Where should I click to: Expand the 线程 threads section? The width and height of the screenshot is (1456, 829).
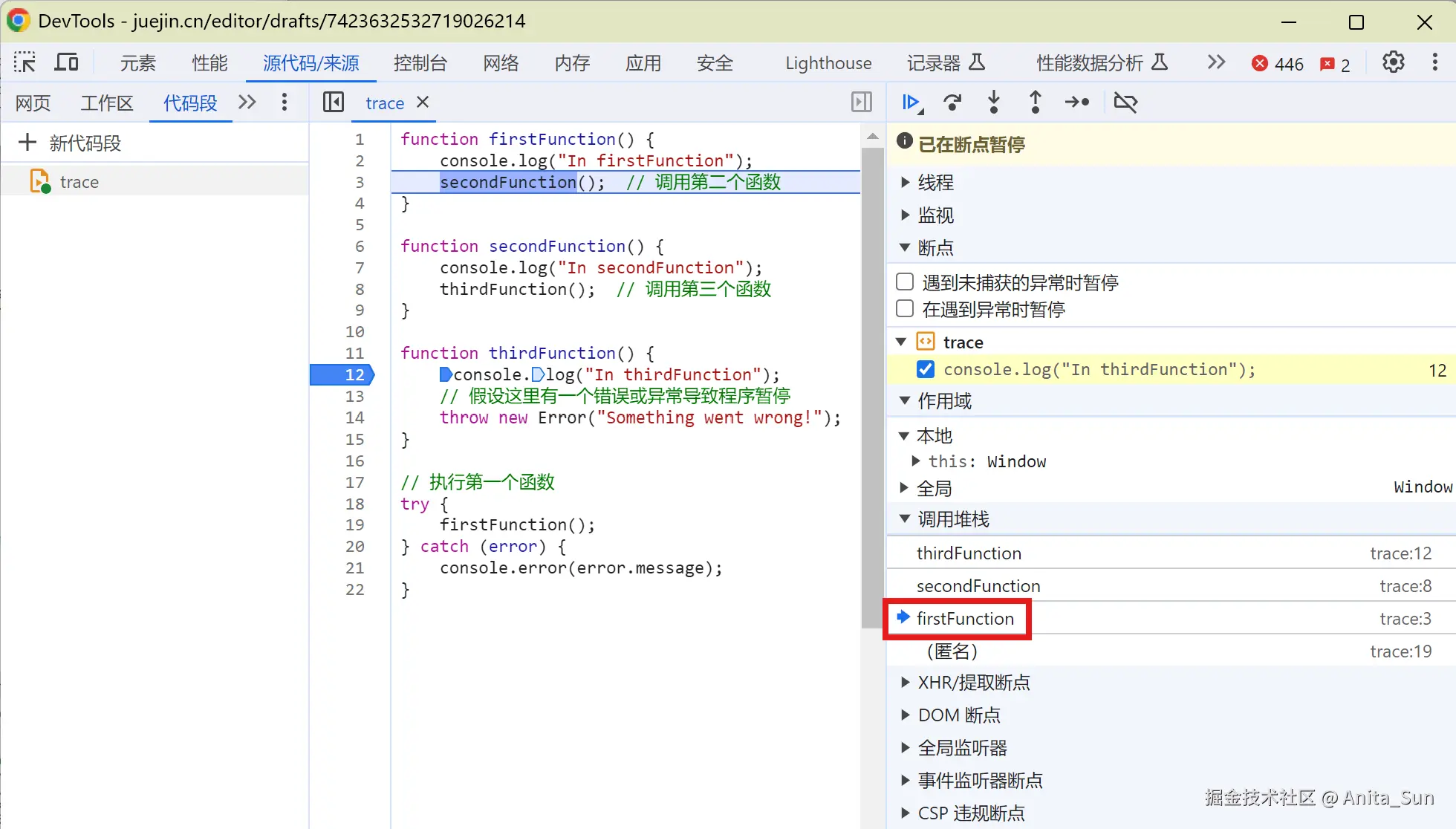tap(935, 182)
